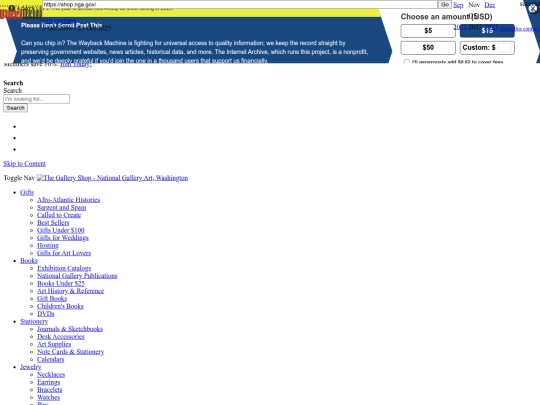Browse Watches
Image resolution: width=540 pixels, height=405 pixels.
click(49, 397)
